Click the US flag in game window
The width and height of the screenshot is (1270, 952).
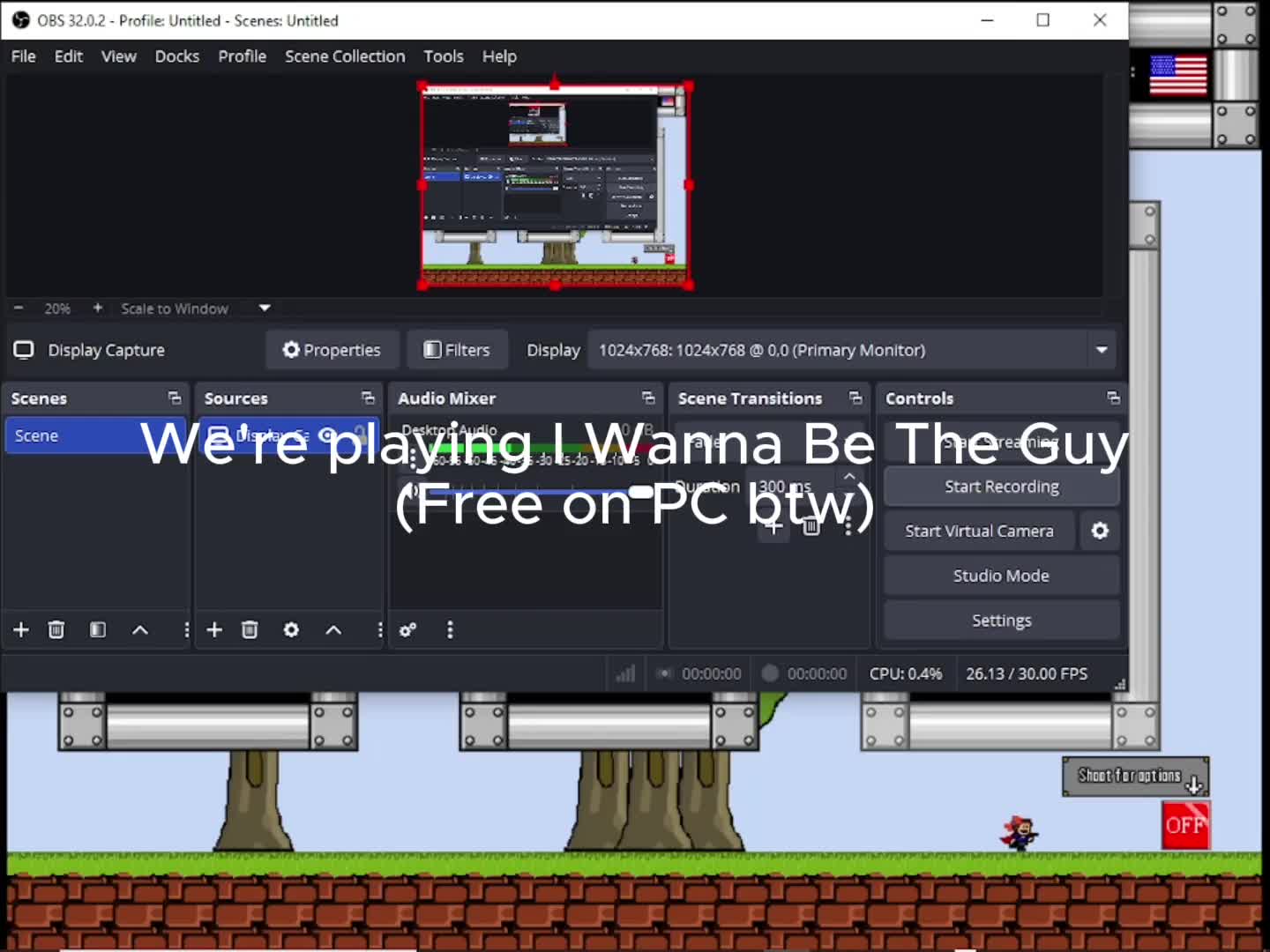(1178, 75)
